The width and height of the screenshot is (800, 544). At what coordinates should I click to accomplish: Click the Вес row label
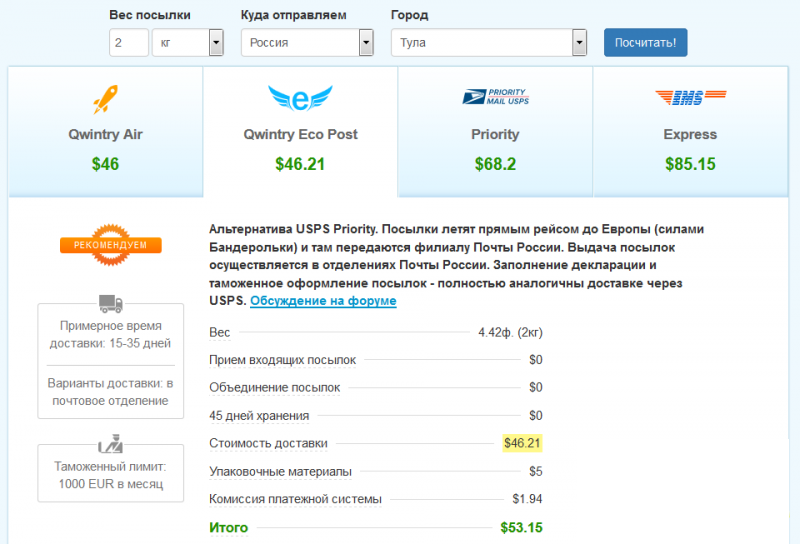pyautogui.click(x=219, y=333)
